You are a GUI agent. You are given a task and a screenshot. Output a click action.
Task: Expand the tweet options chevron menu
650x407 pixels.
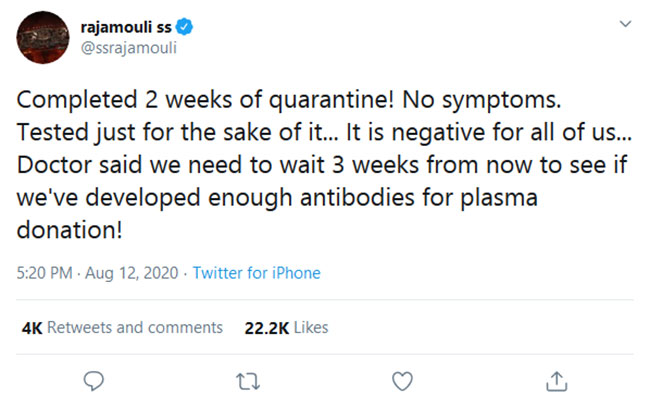625,24
